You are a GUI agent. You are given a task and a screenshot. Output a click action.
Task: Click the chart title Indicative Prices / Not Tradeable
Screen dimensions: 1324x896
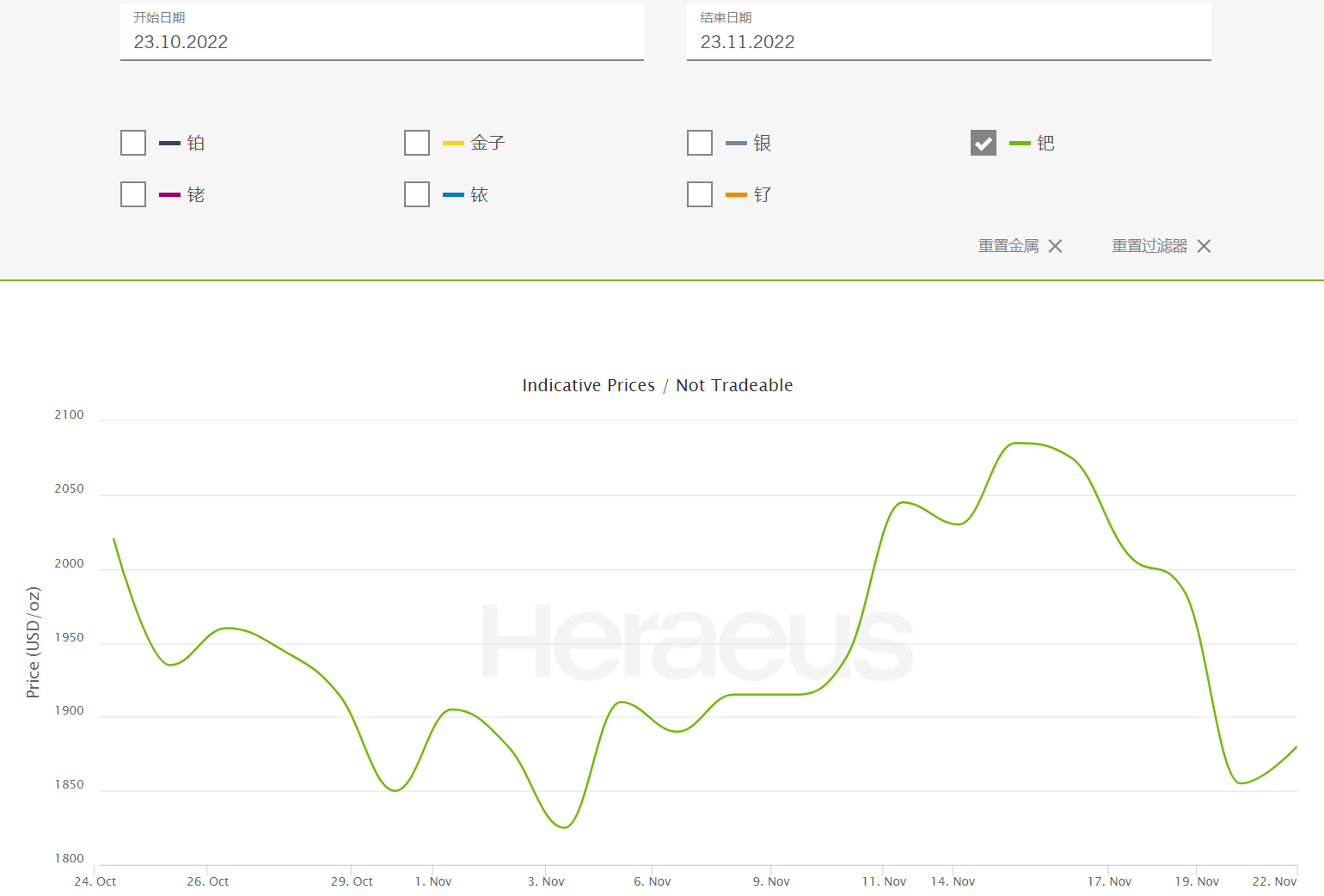658,385
